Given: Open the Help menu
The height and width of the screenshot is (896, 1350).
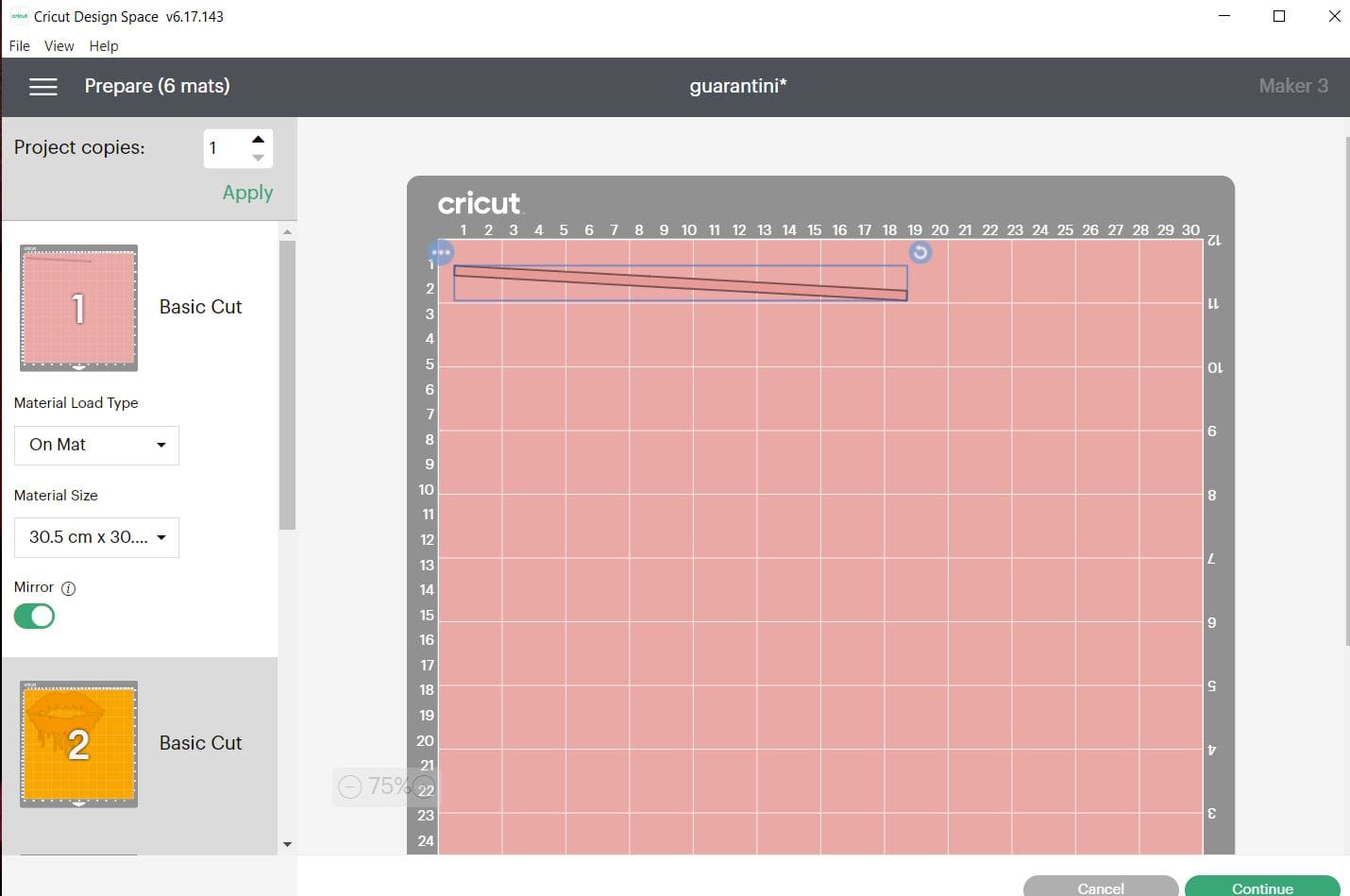Looking at the screenshot, I should (104, 45).
